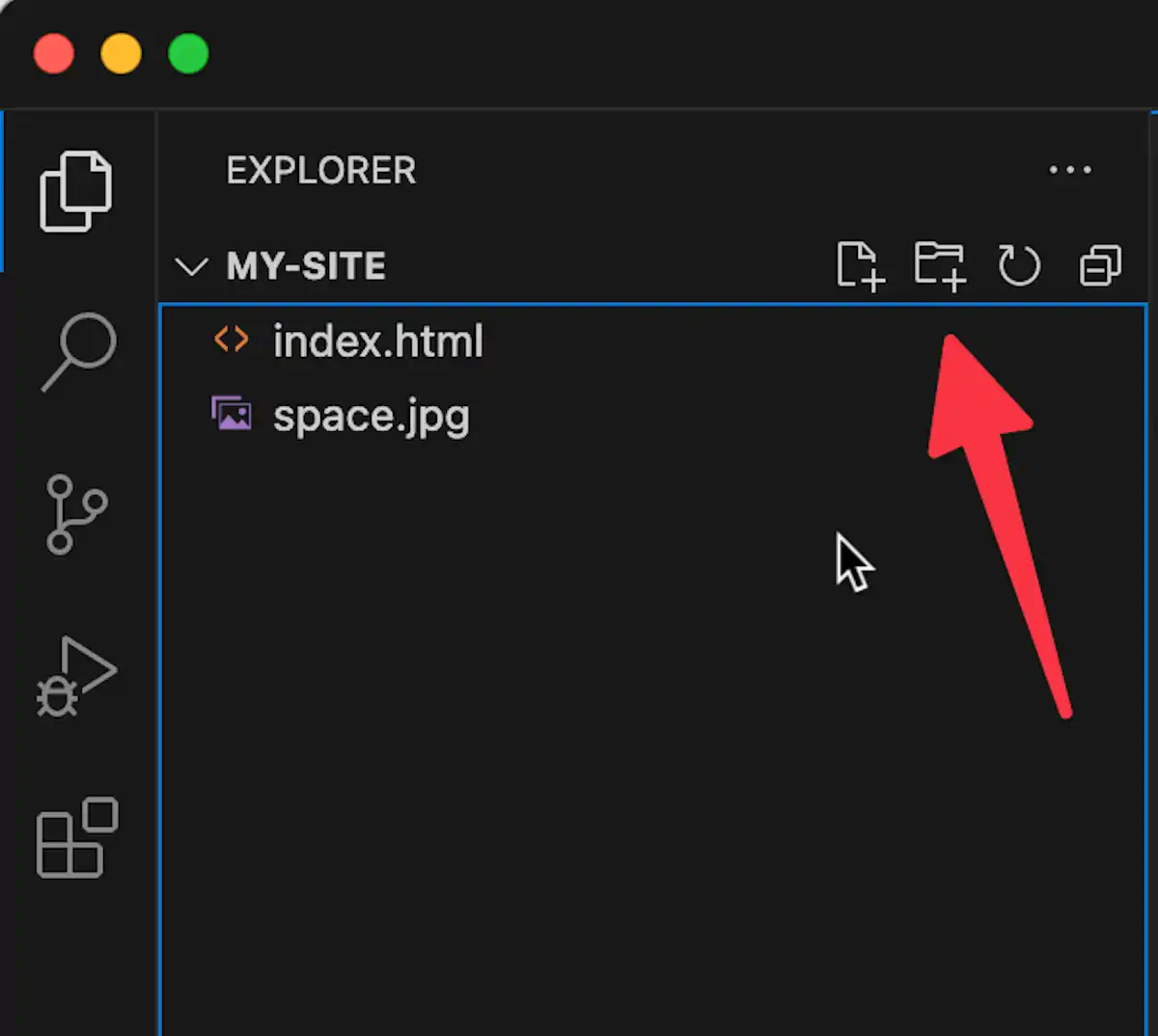
Task: Open space.jpg image file
Action: (x=652, y=417)
